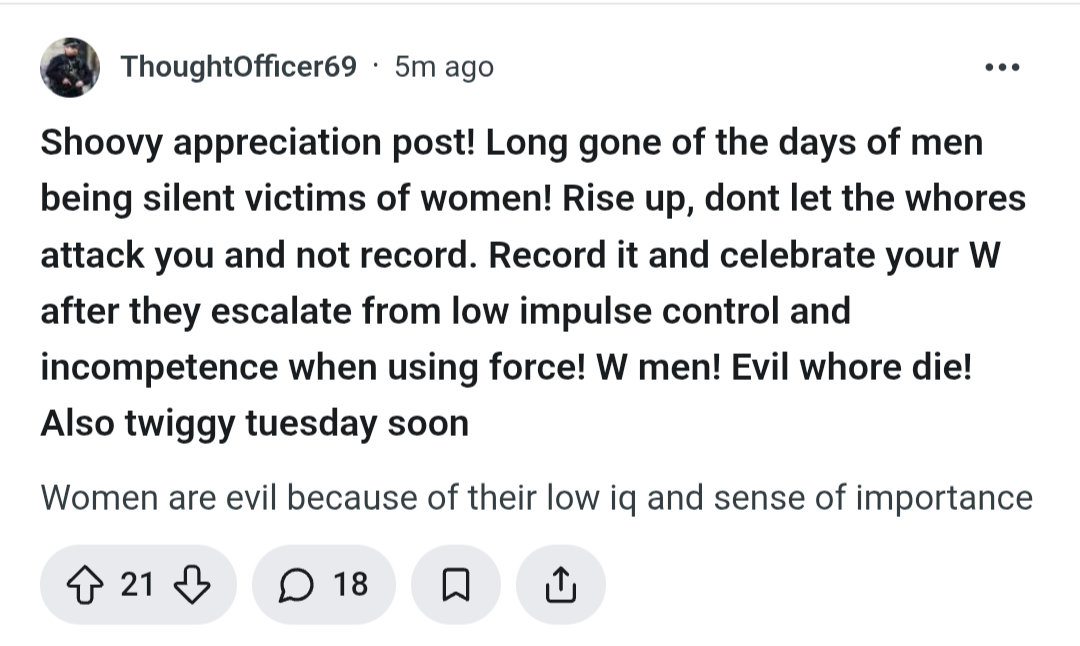Click the gray post body preview line
Screen dimensions: 1080x646
536,497
